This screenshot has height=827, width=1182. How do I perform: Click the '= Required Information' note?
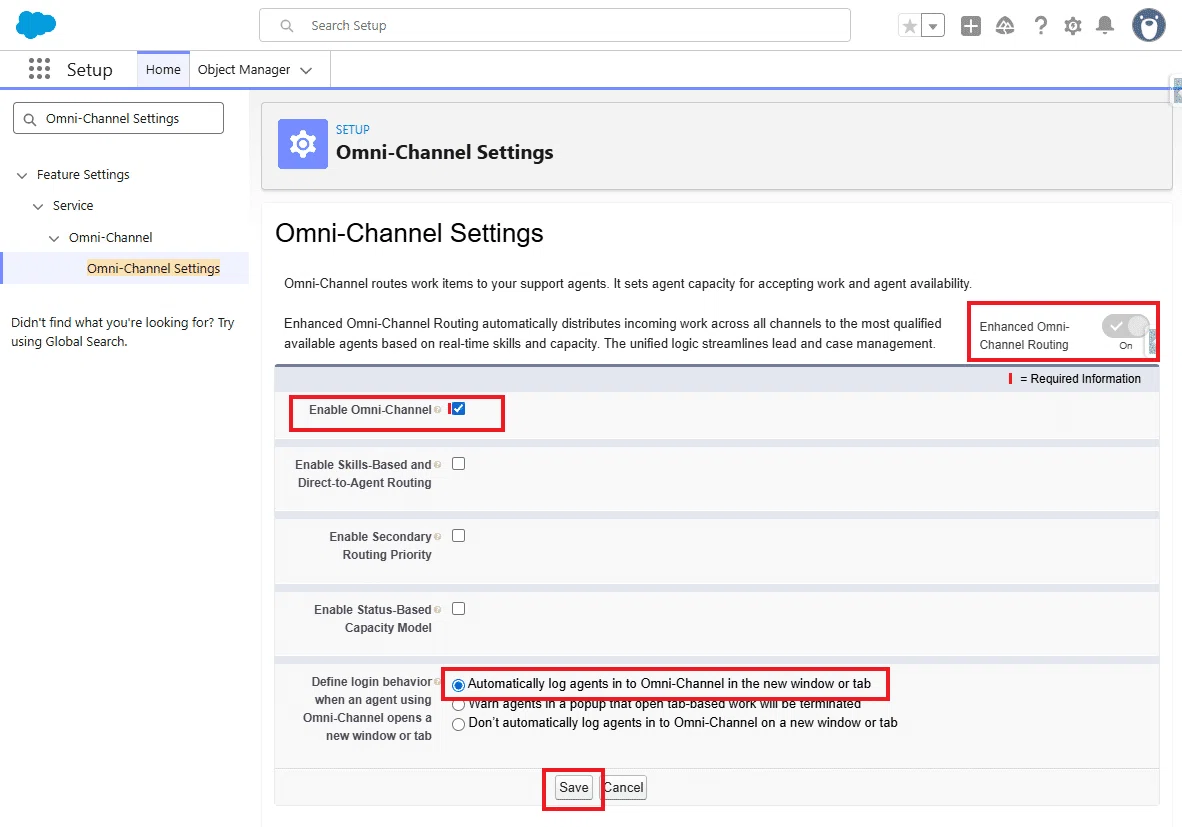tap(1080, 378)
